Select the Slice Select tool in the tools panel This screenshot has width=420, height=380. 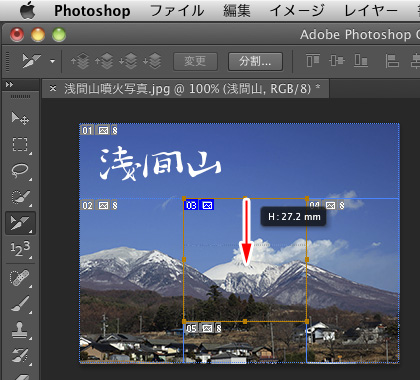point(20,223)
